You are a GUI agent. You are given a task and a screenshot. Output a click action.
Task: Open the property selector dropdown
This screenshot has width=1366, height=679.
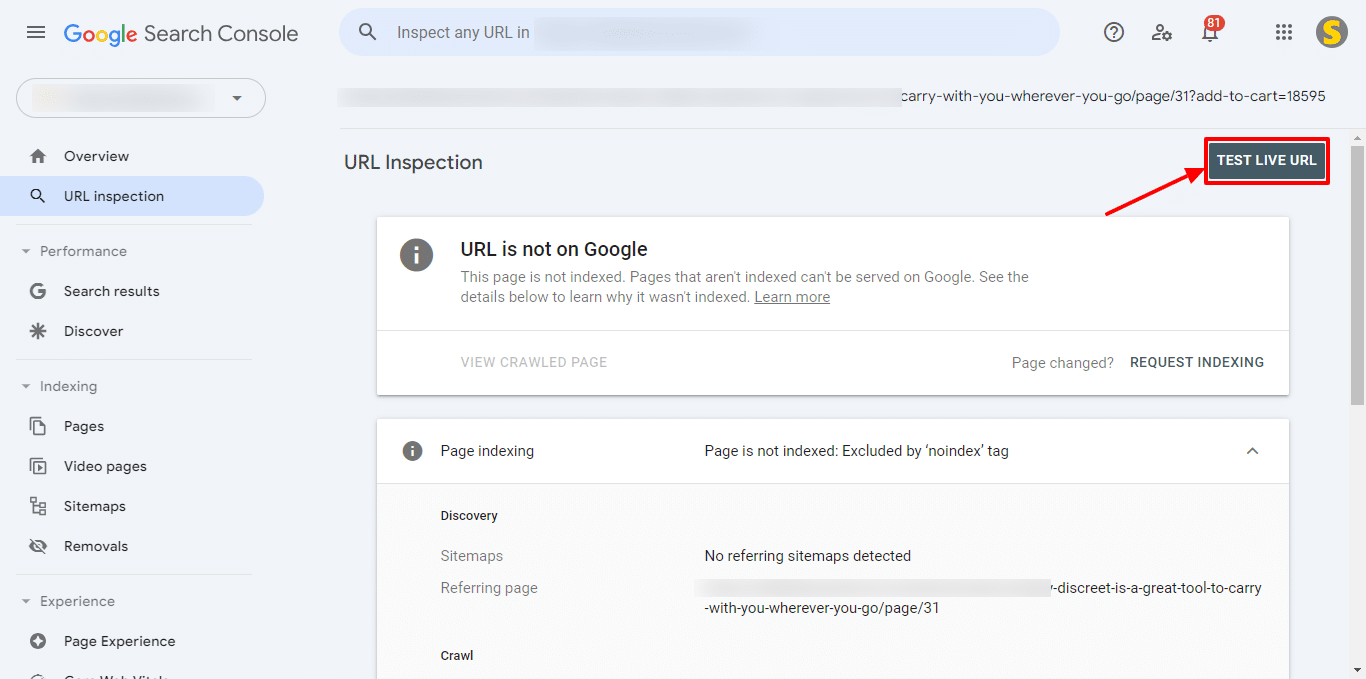(x=141, y=98)
